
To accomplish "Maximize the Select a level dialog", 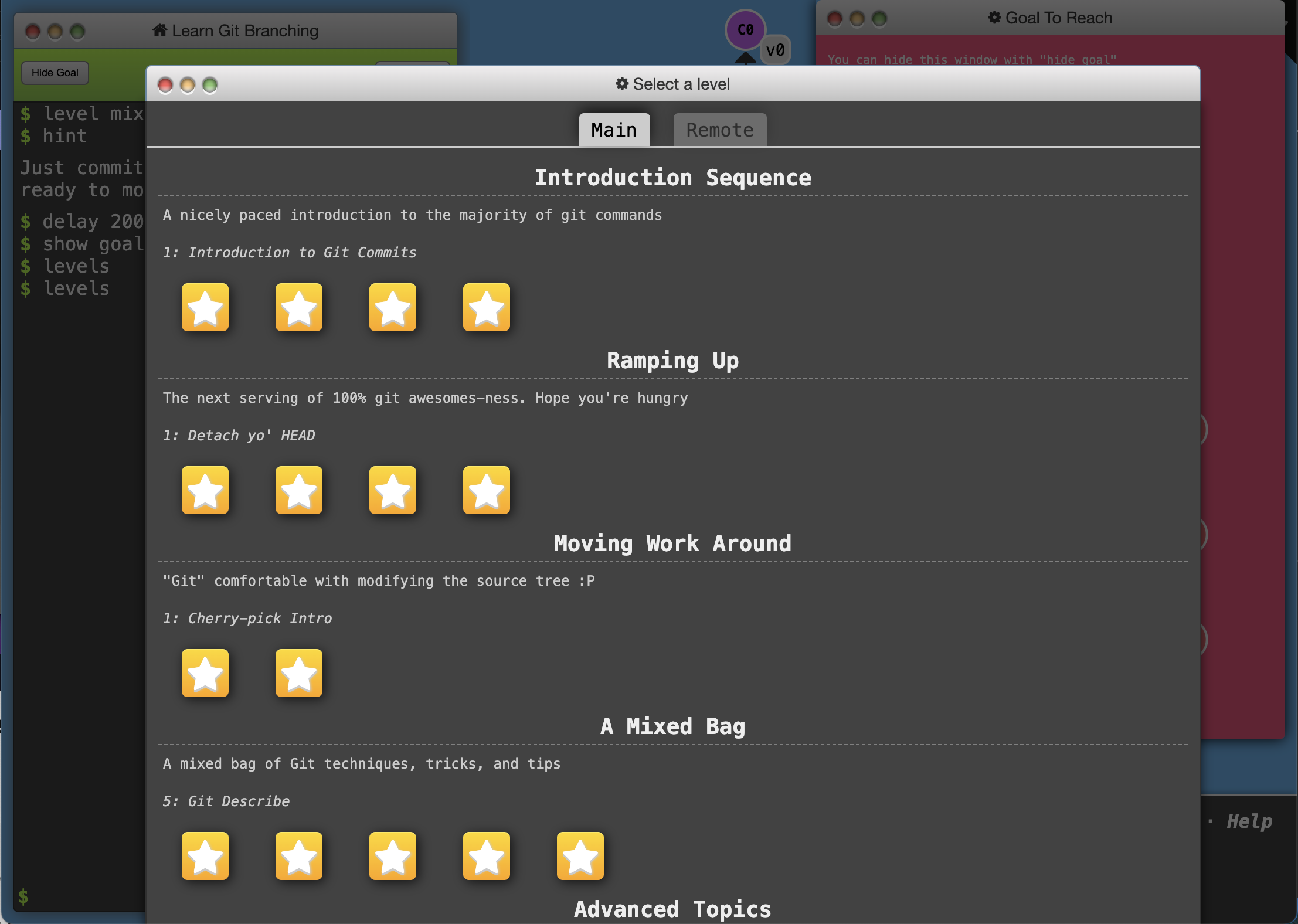I will point(210,86).
